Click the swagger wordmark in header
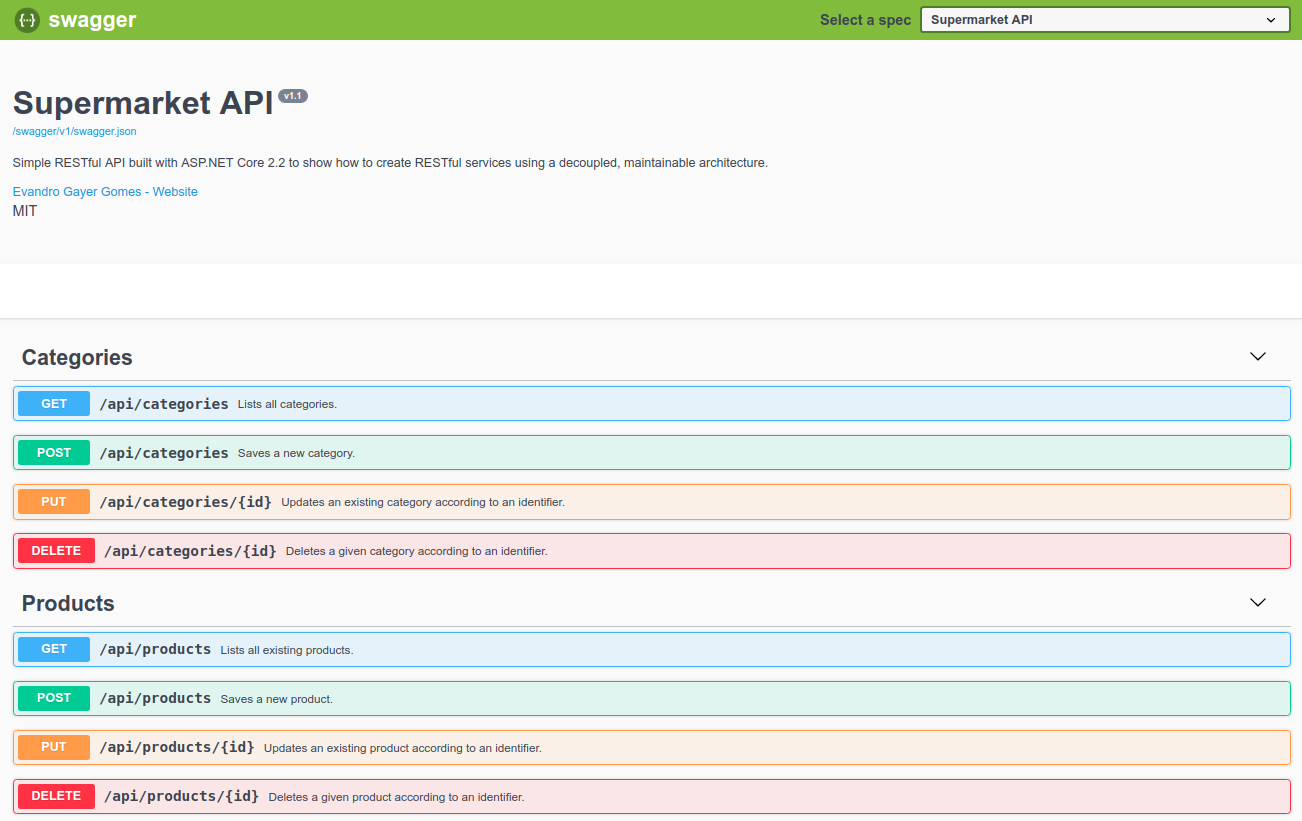The image size is (1302, 821). (92, 20)
